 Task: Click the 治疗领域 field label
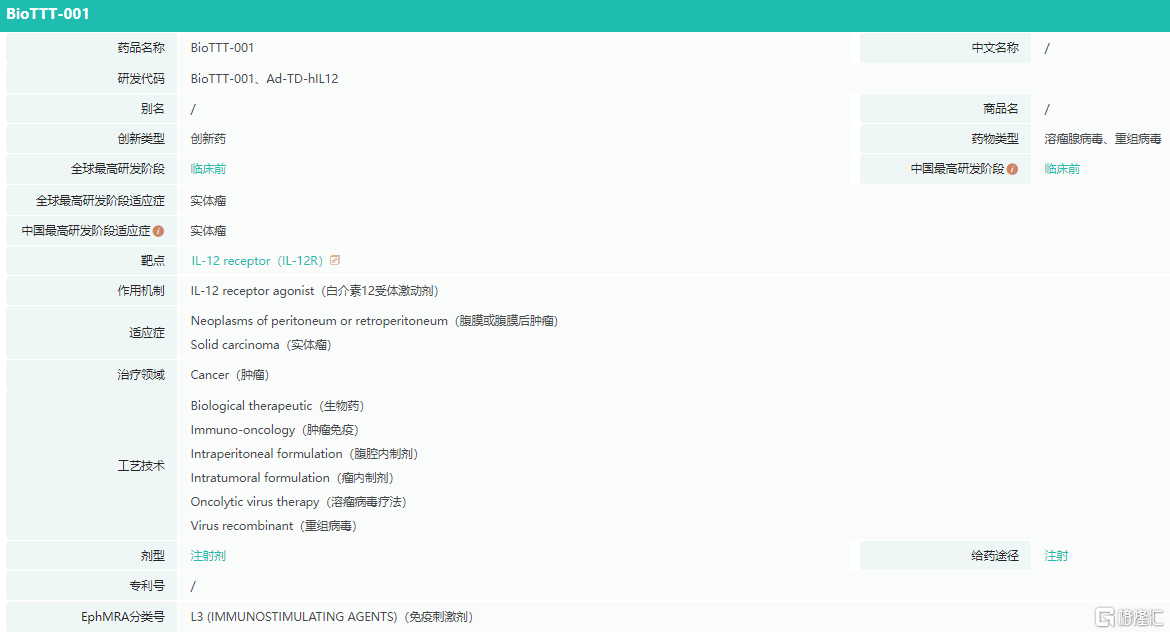coord(141,375)
